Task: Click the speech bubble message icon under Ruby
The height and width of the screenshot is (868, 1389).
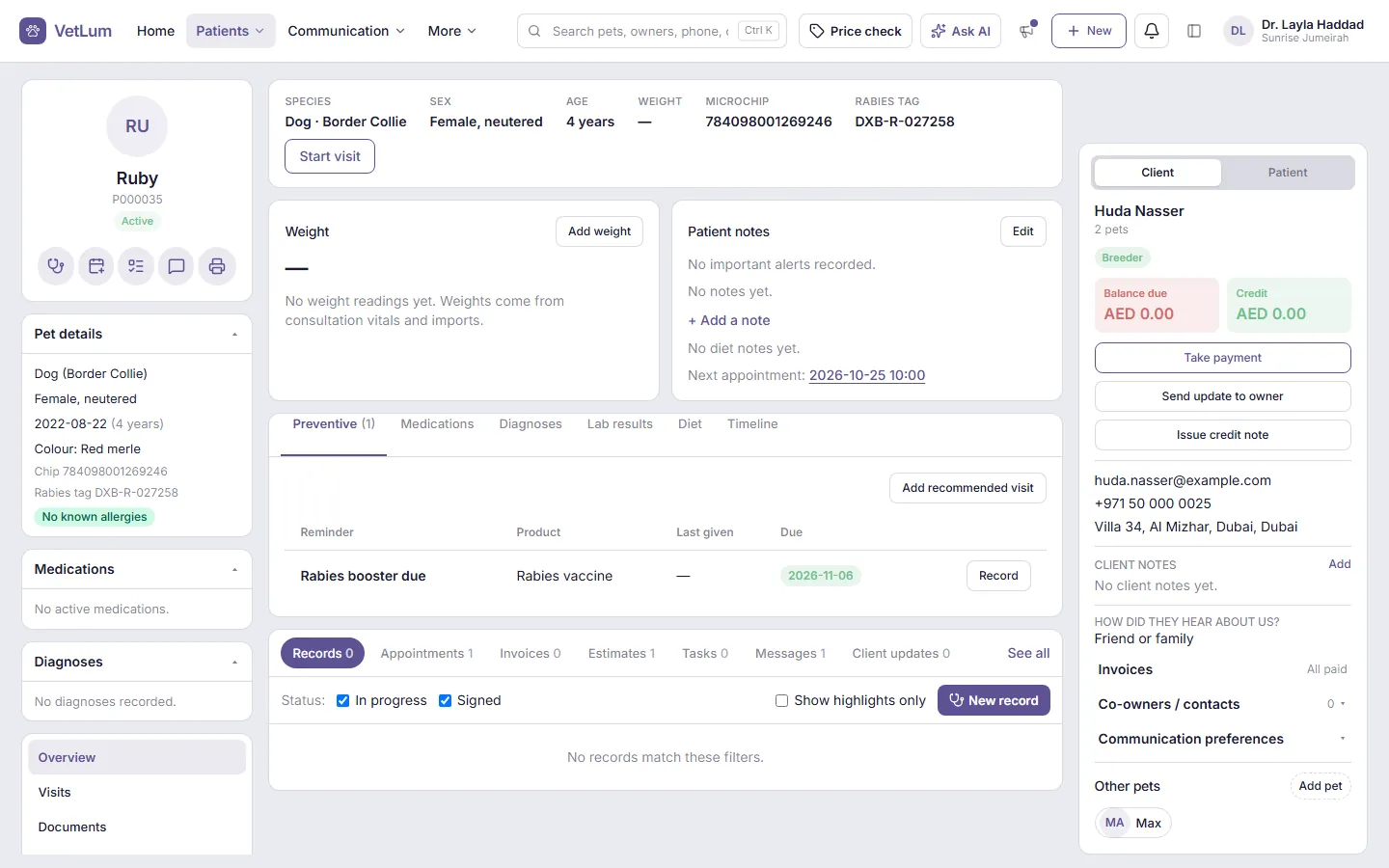Action: coord(177,266)
